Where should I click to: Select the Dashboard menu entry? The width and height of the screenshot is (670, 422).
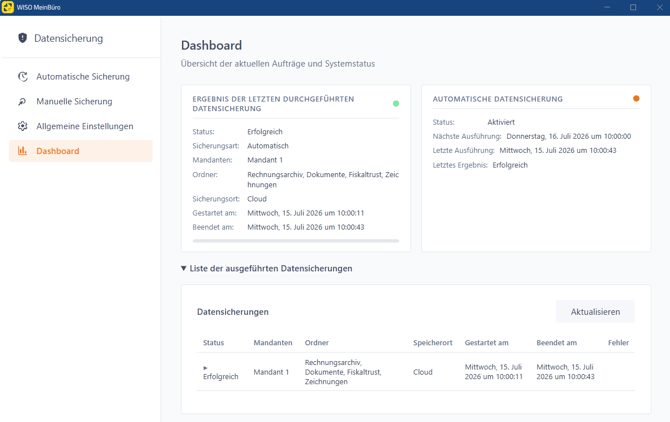81,151
